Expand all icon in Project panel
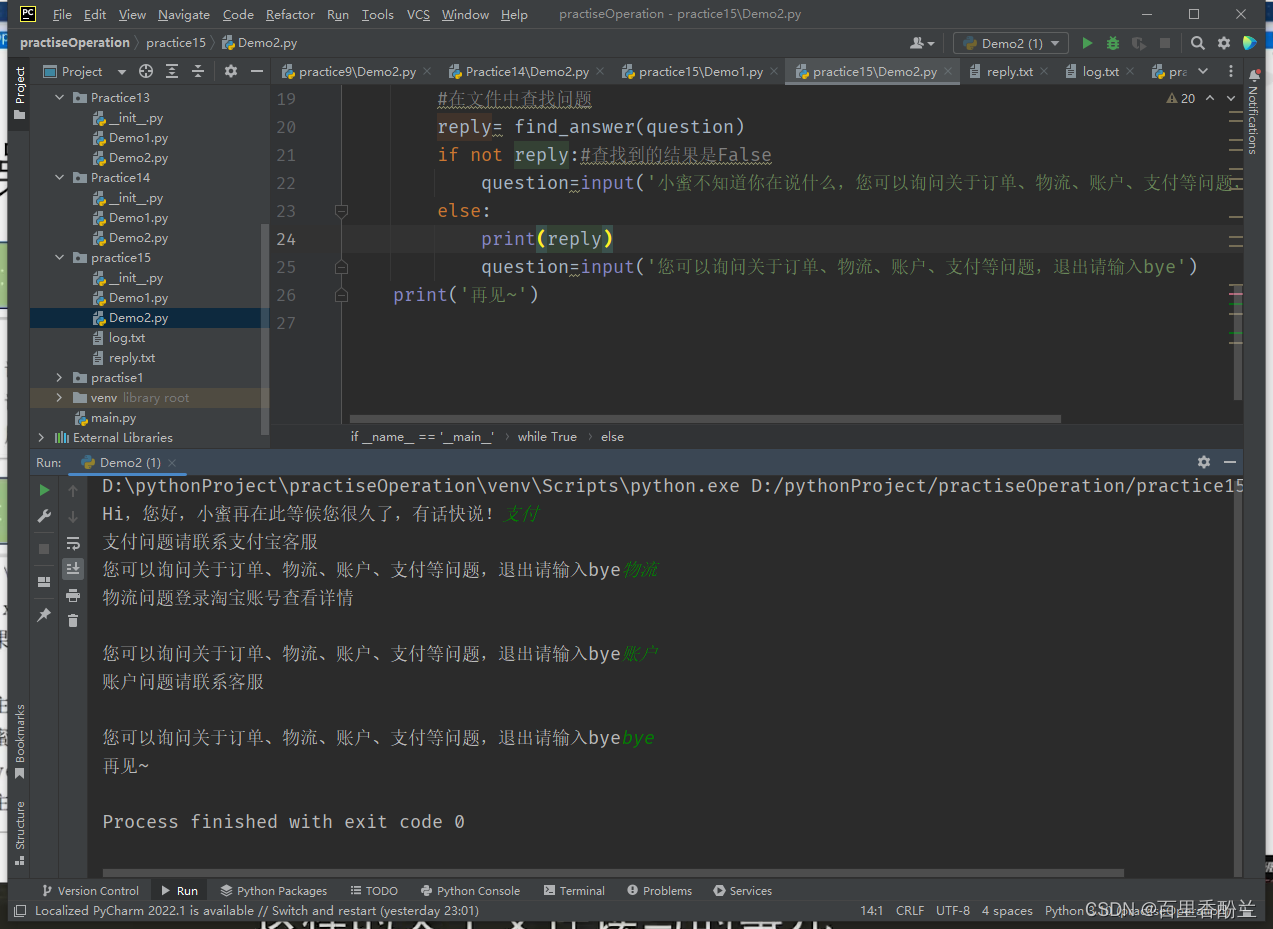Screen dimensions: 1273x929 point(172,71)
